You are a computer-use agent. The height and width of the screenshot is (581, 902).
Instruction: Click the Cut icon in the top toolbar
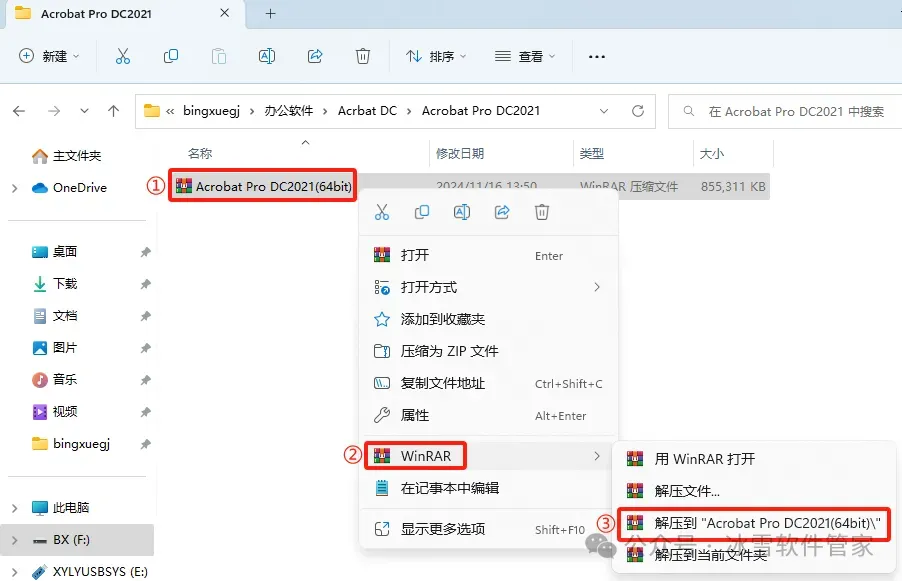click(x=123, y=56)
